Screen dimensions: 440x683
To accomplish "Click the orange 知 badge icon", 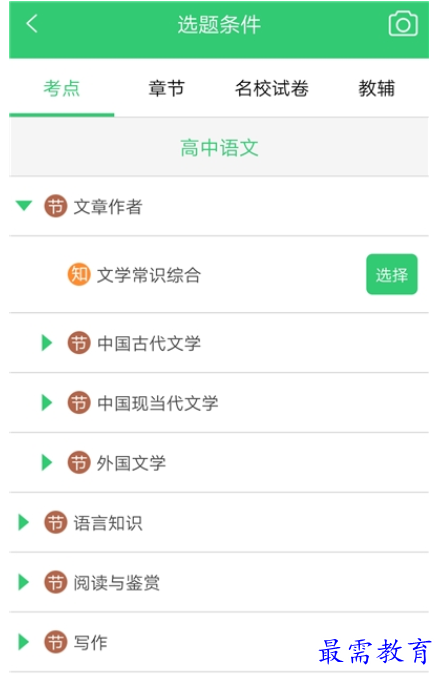I will pyautogui.click(x=79, y=274).
